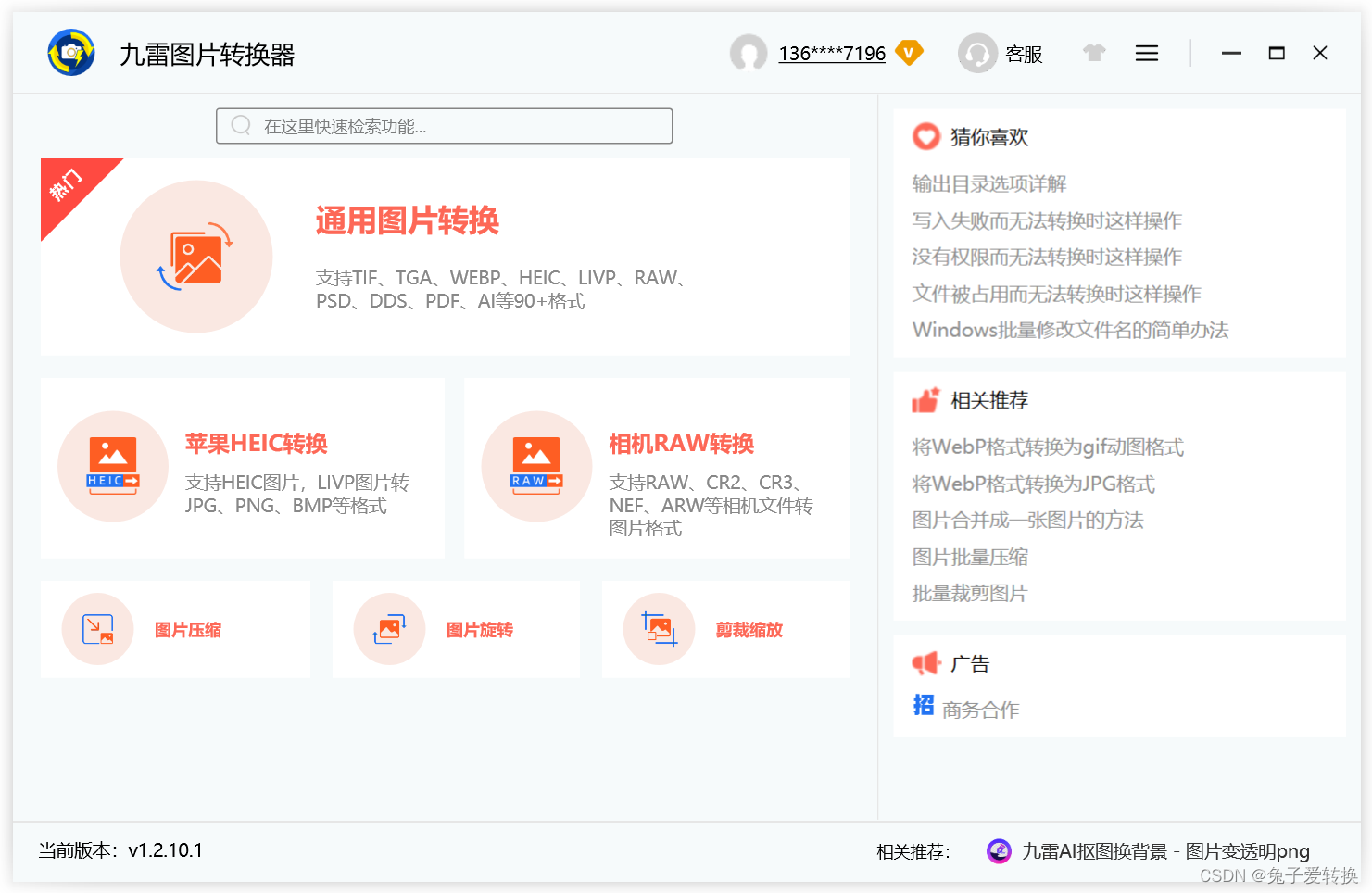Screen dimensions: 1372x893
Task: Click the VIP badge next to account
Action: pos(909,53)
